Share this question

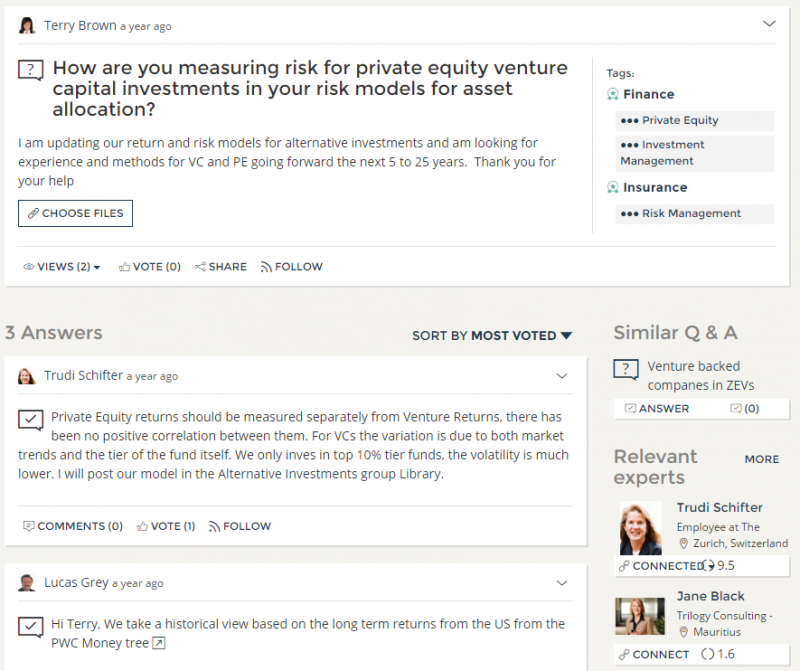point(221,267)
